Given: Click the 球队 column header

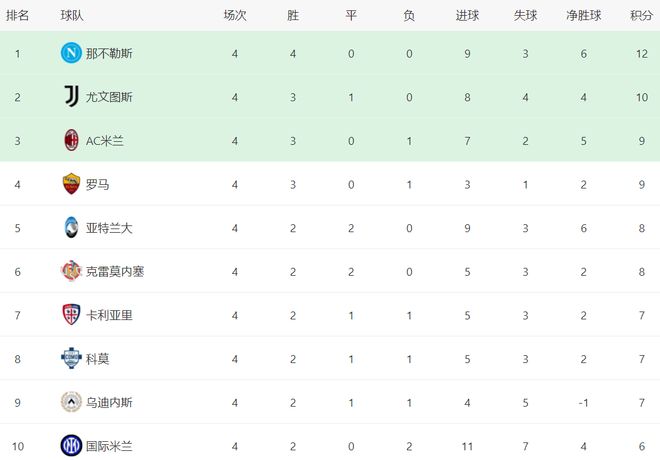Looking at the screenshot, I should coord(72,15).
